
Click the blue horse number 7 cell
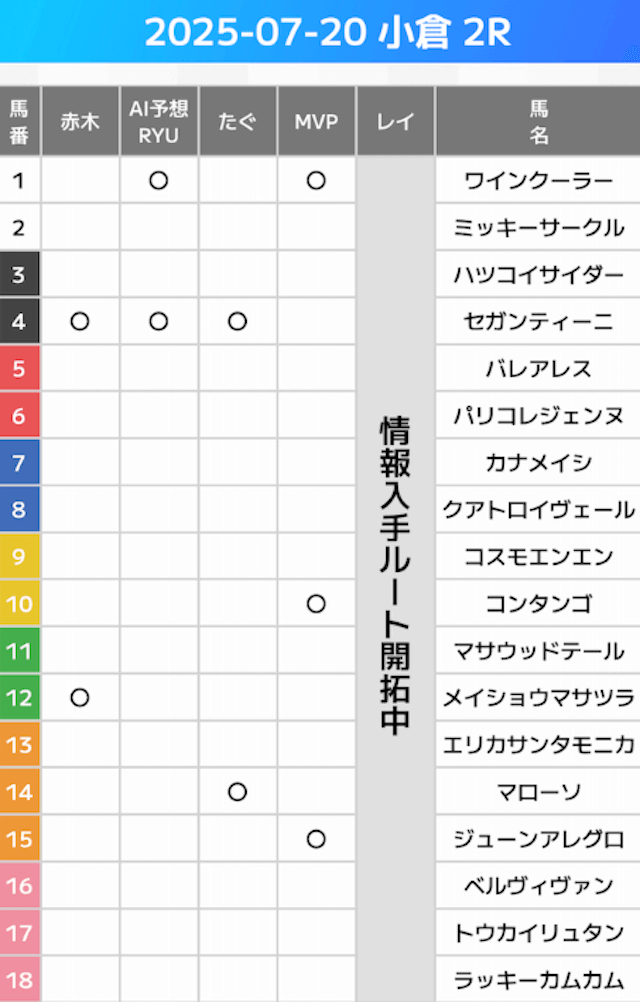(19, 463)
